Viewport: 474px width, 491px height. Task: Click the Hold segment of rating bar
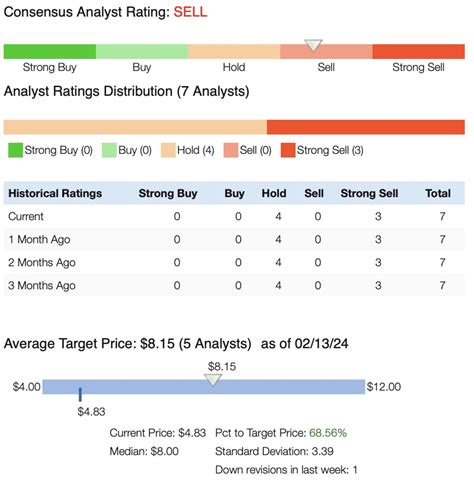tap(234, 51)
